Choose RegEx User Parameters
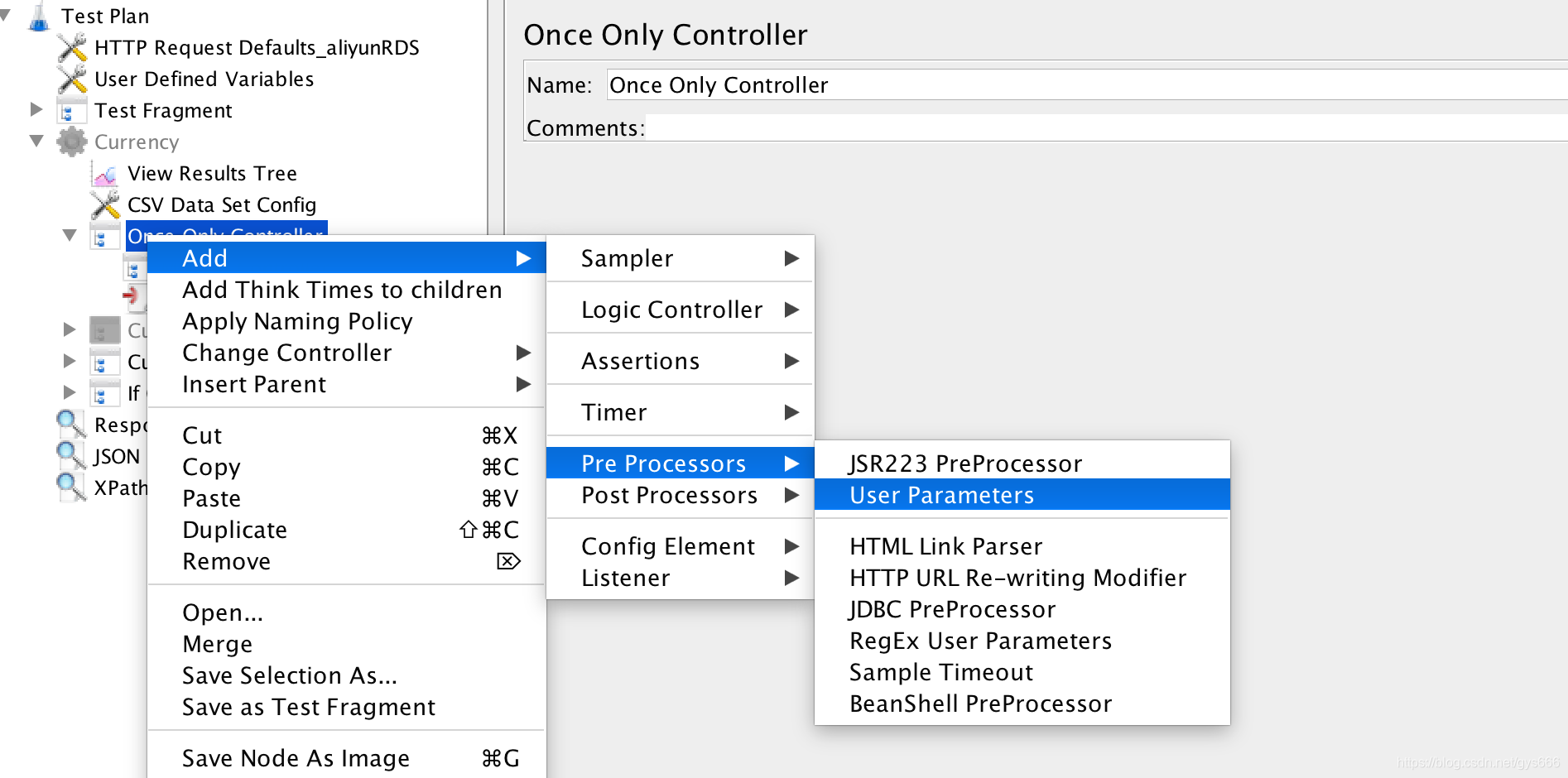Viewport: 1568px width, 778px height. [1022, 641]
